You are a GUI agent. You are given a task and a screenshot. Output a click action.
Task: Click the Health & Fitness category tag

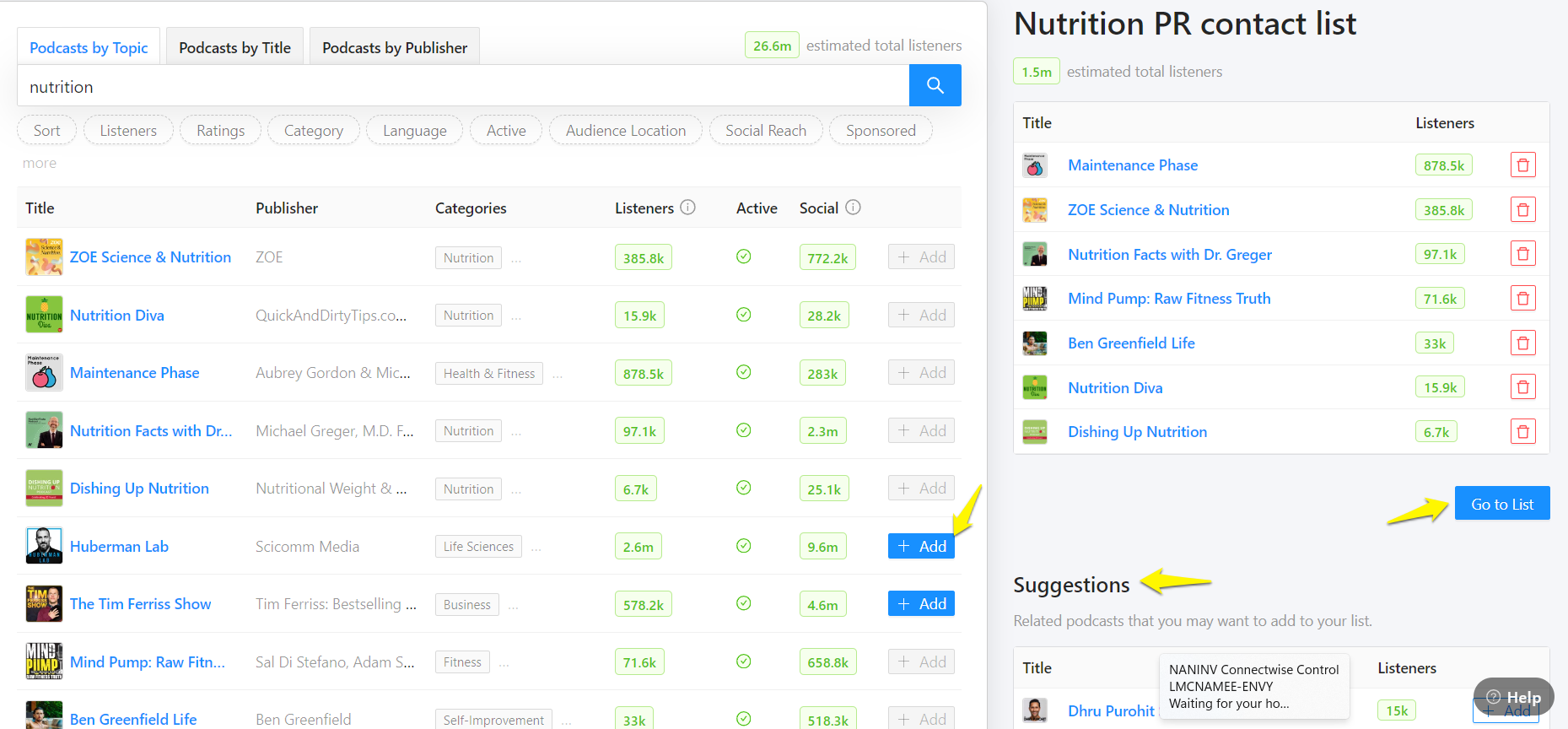pos(489,373)
